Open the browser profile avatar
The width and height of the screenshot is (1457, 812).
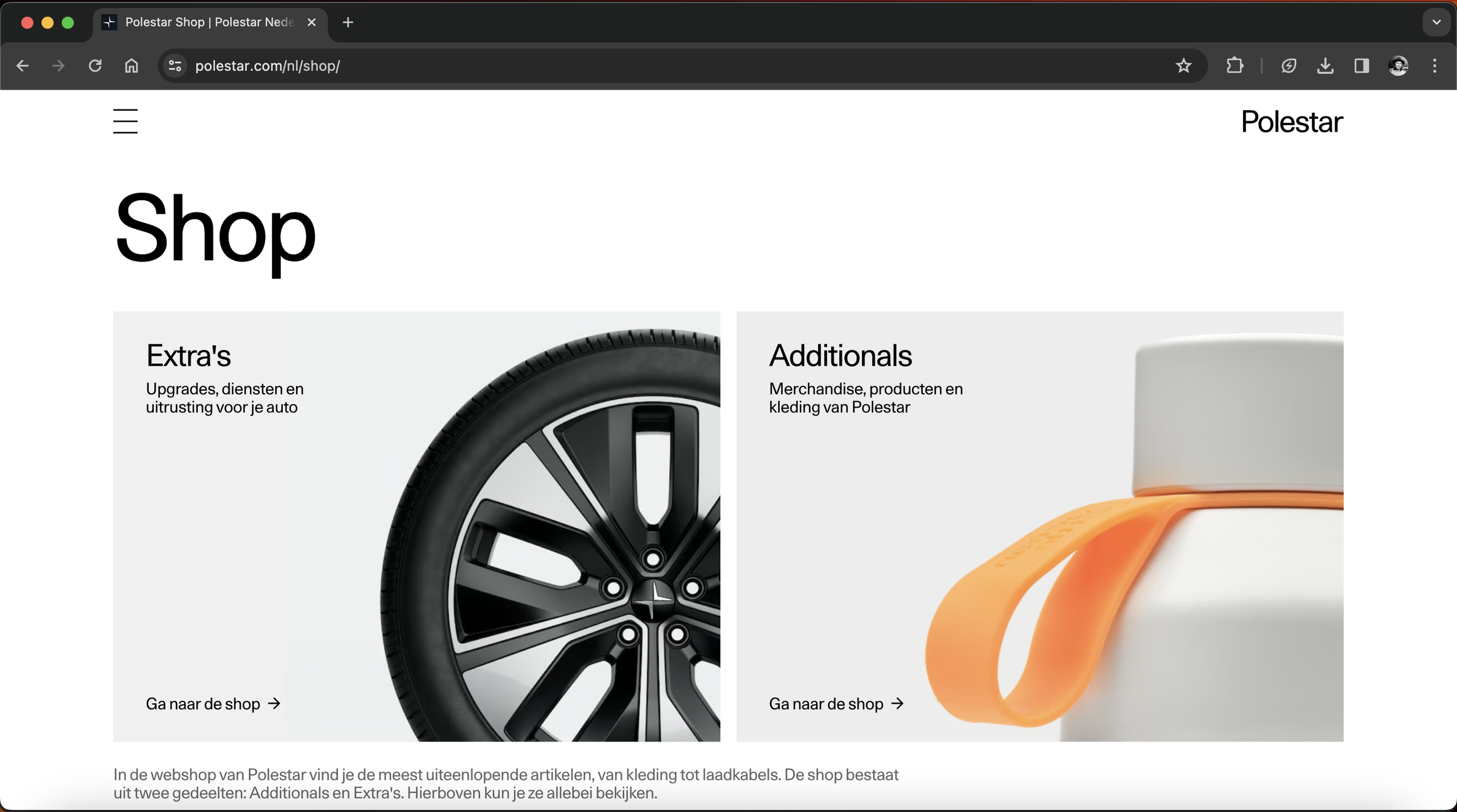1399,65
